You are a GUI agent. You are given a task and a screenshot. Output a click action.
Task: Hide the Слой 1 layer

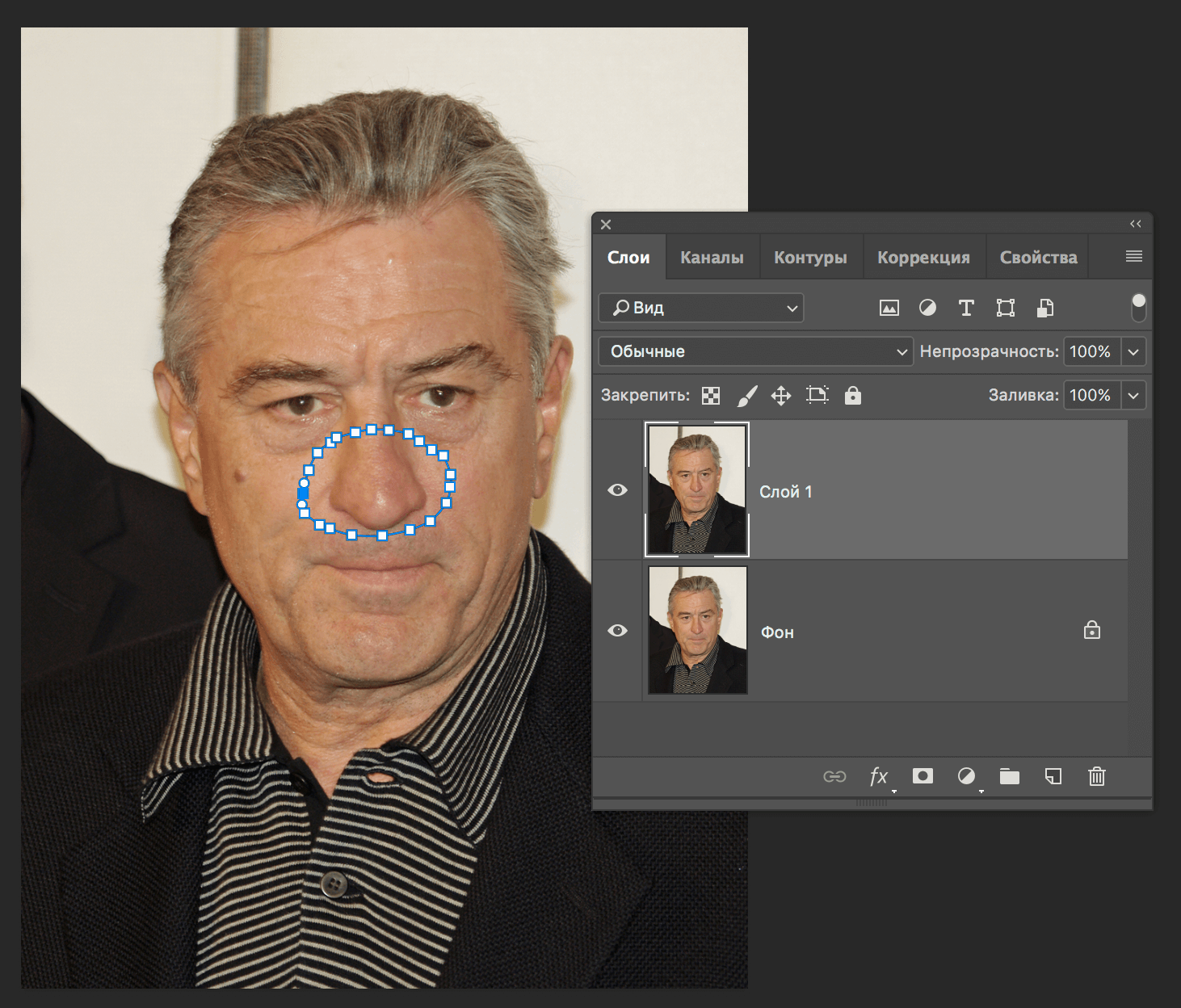(x=617, y=490)
